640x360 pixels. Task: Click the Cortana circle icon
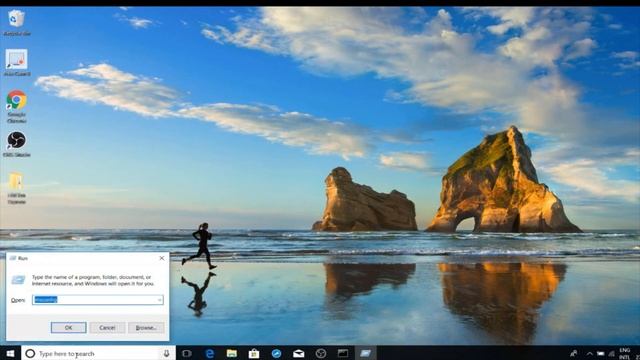point(30,353)
